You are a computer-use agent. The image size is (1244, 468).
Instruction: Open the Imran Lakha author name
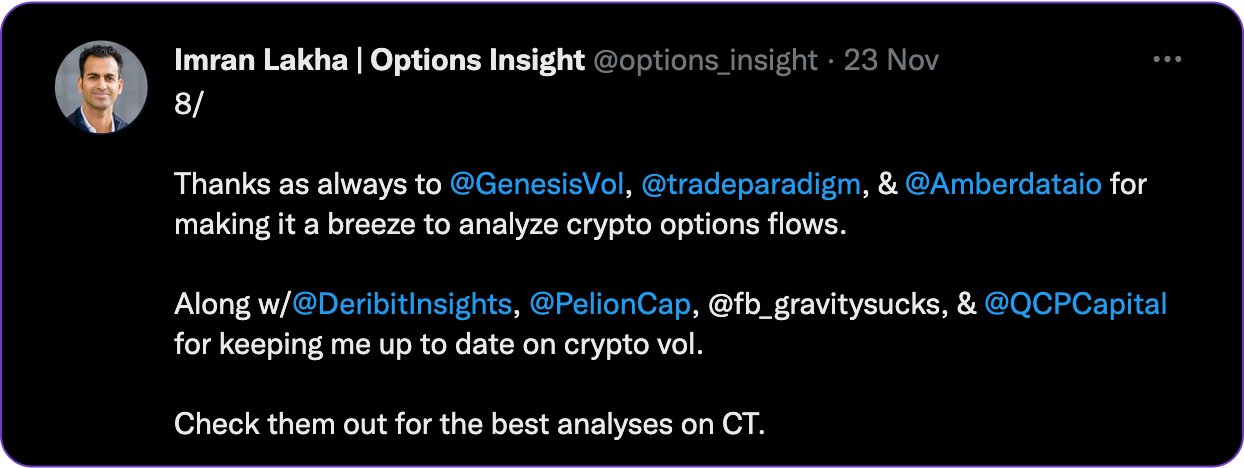[263, 60]
